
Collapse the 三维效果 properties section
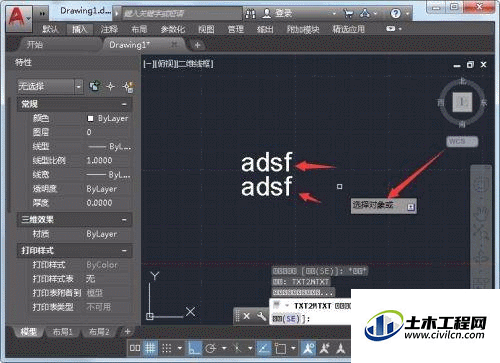(124, 220)
